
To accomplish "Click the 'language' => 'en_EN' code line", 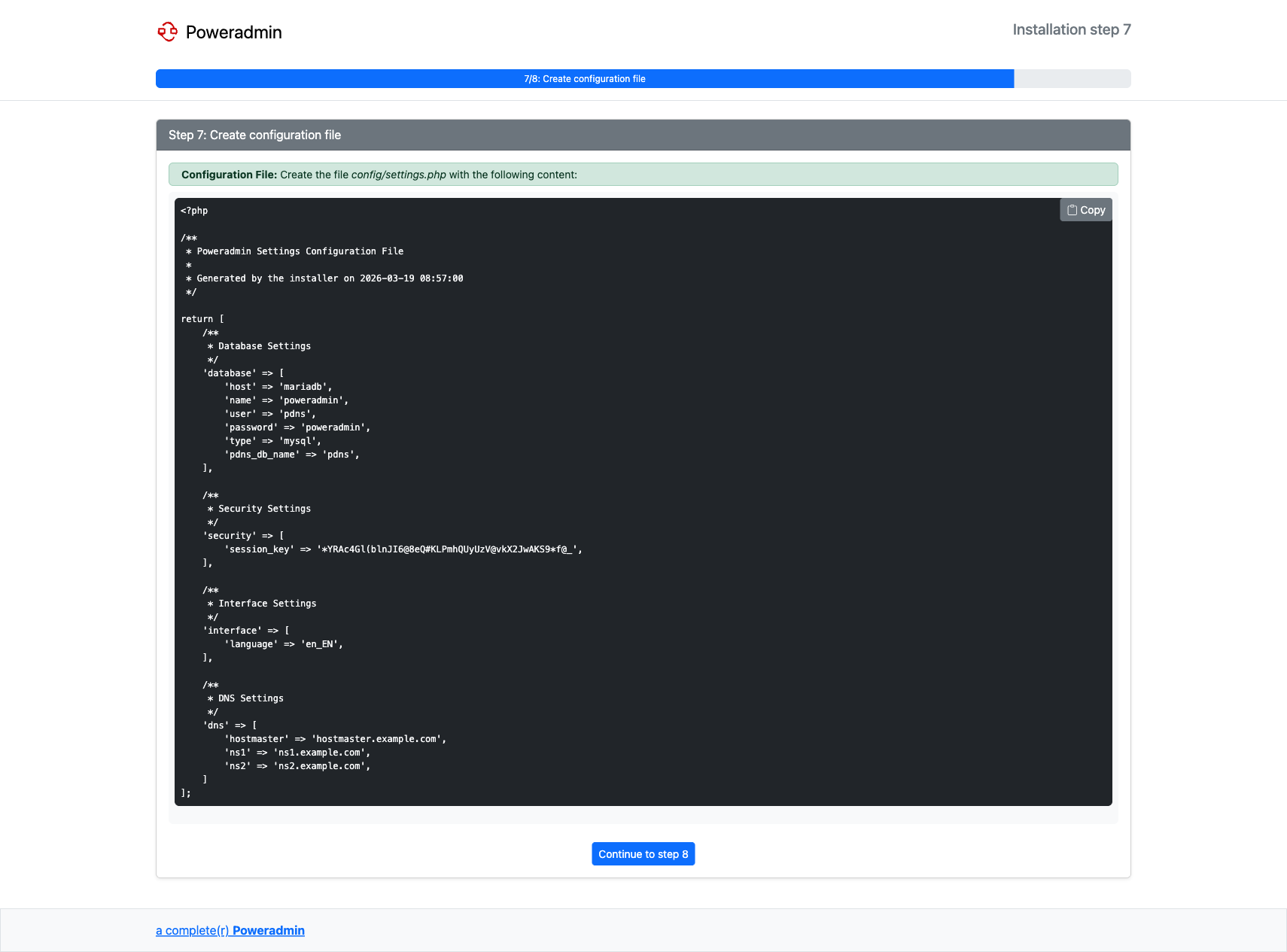I will pos(284,644).
